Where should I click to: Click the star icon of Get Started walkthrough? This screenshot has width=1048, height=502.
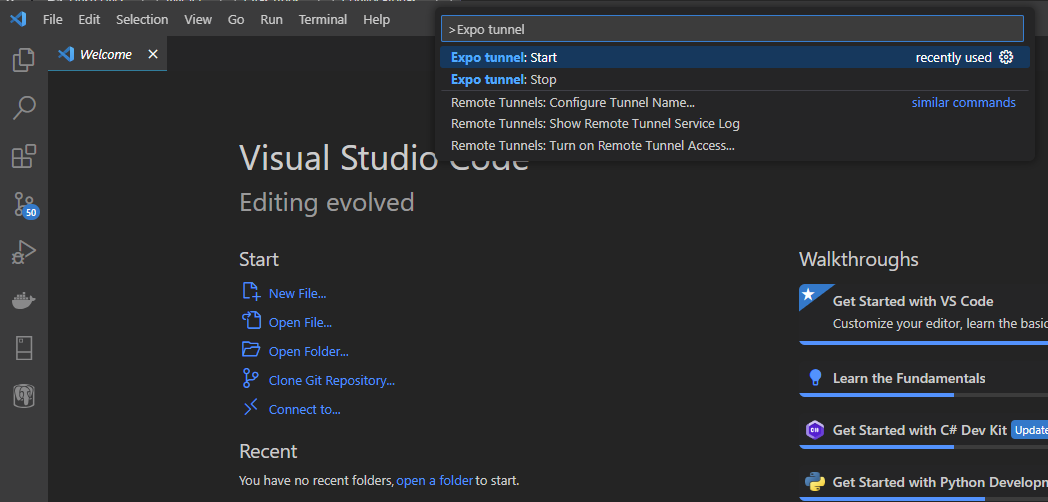pyautogui.click(x=809, y=294)
